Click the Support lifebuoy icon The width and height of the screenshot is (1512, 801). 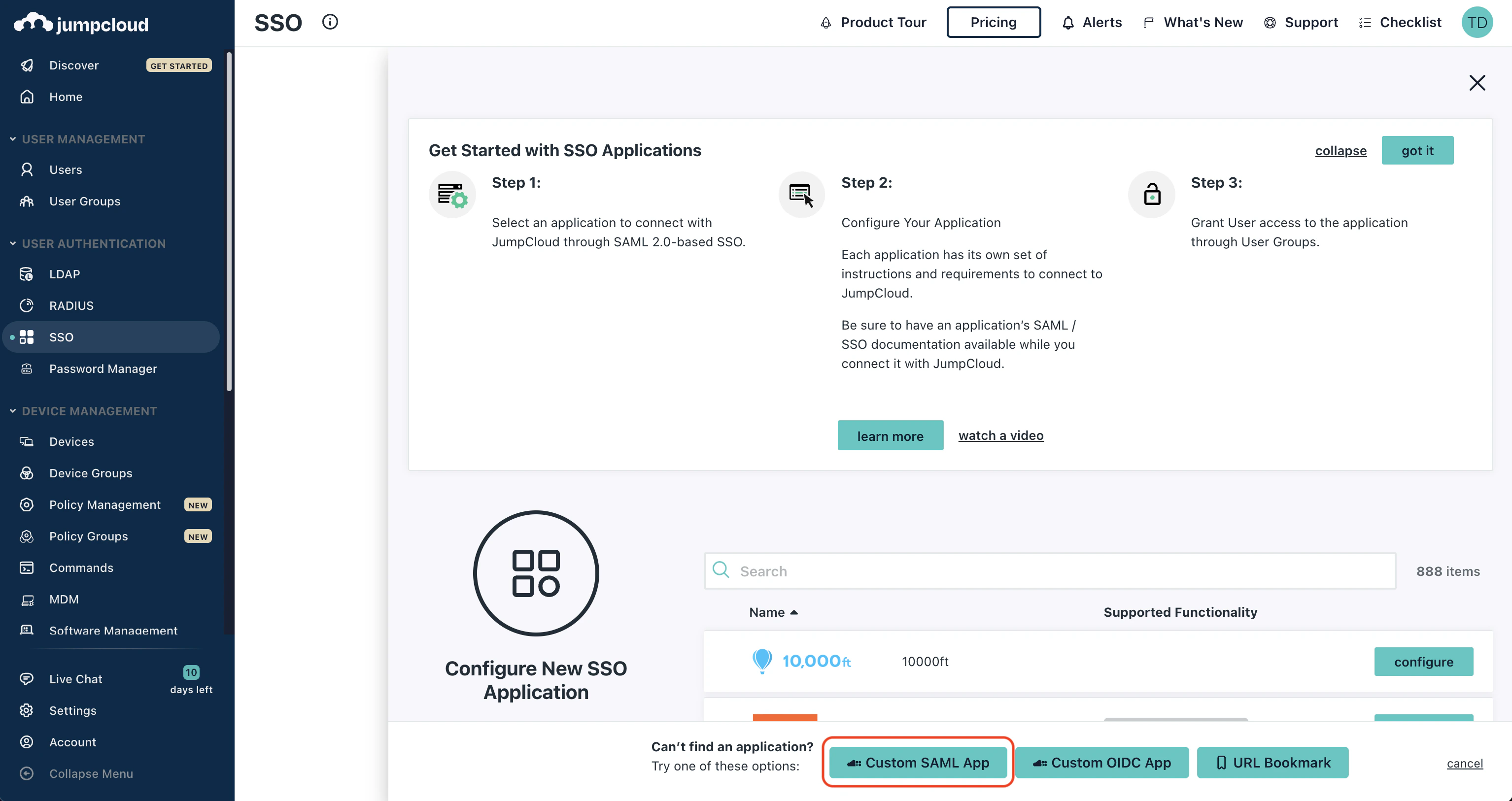1270,22
